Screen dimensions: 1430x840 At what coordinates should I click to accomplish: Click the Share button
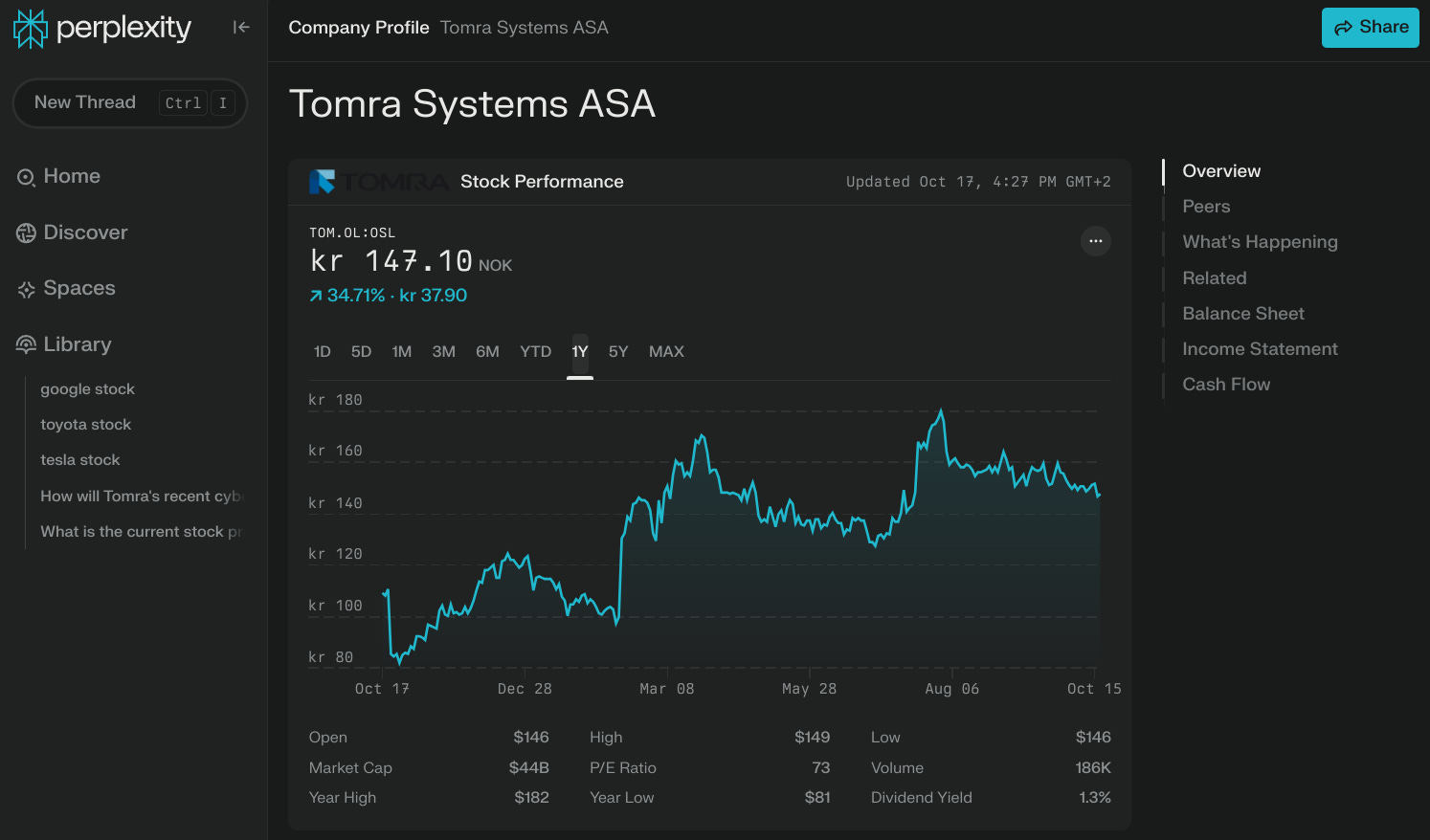1371,28
